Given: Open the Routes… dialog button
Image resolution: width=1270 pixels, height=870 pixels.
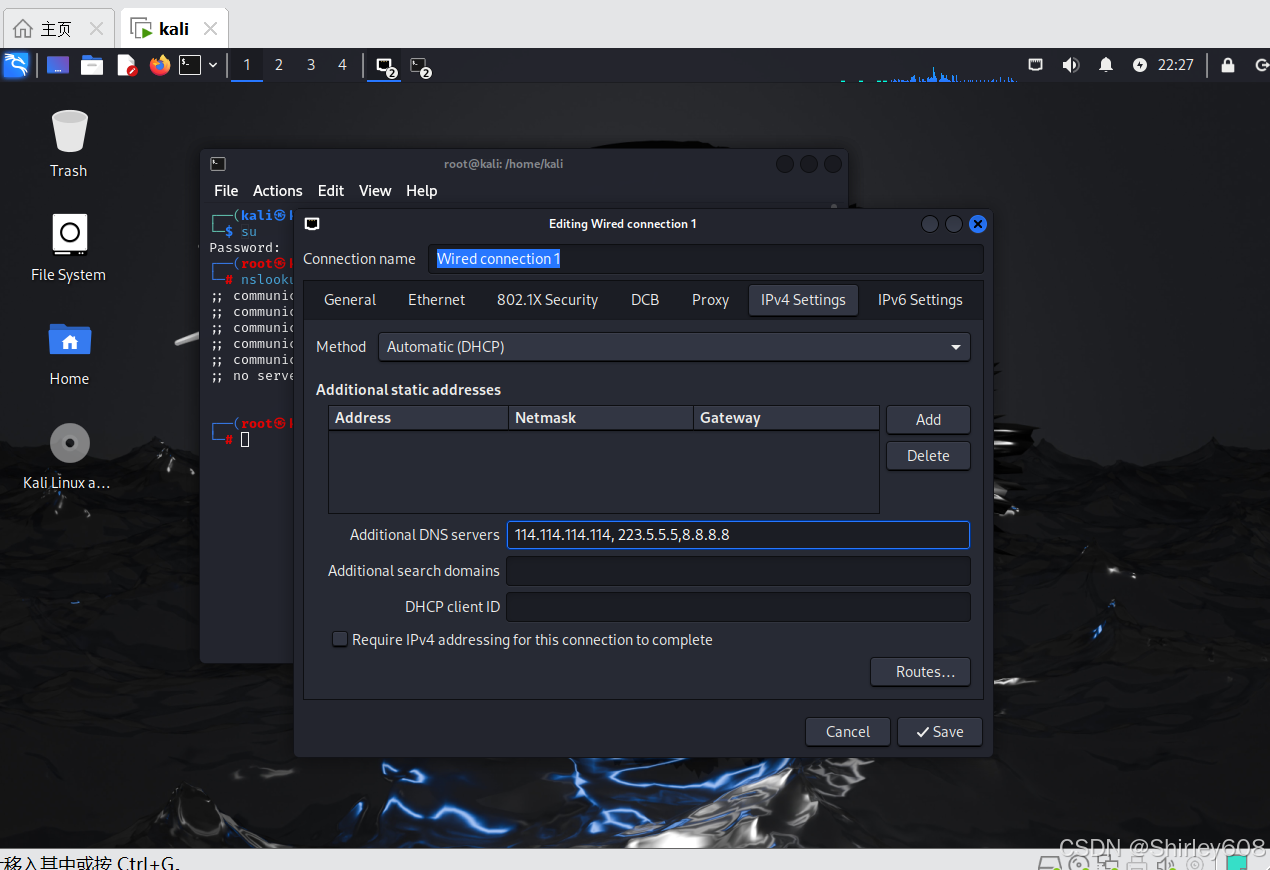Looking at the screenshot, I should coord(920,672).
